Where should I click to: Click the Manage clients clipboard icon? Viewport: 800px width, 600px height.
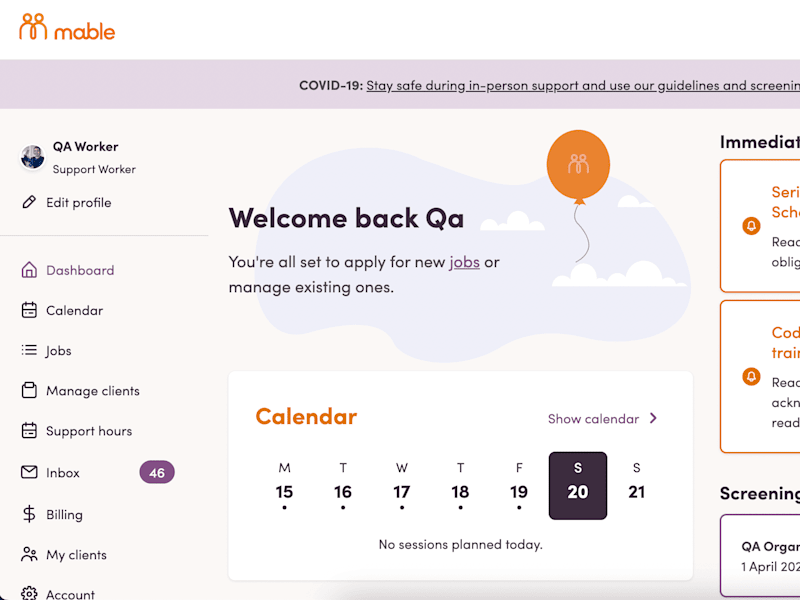click(29, 390)
